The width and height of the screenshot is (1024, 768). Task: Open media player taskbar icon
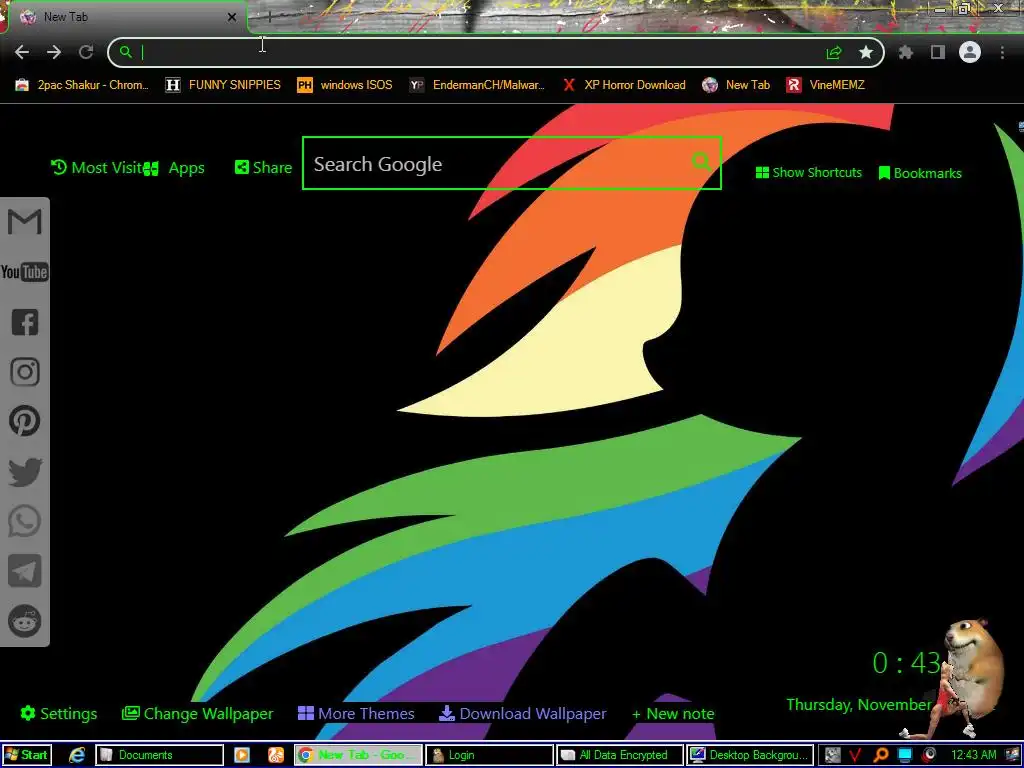pos(242,755)
